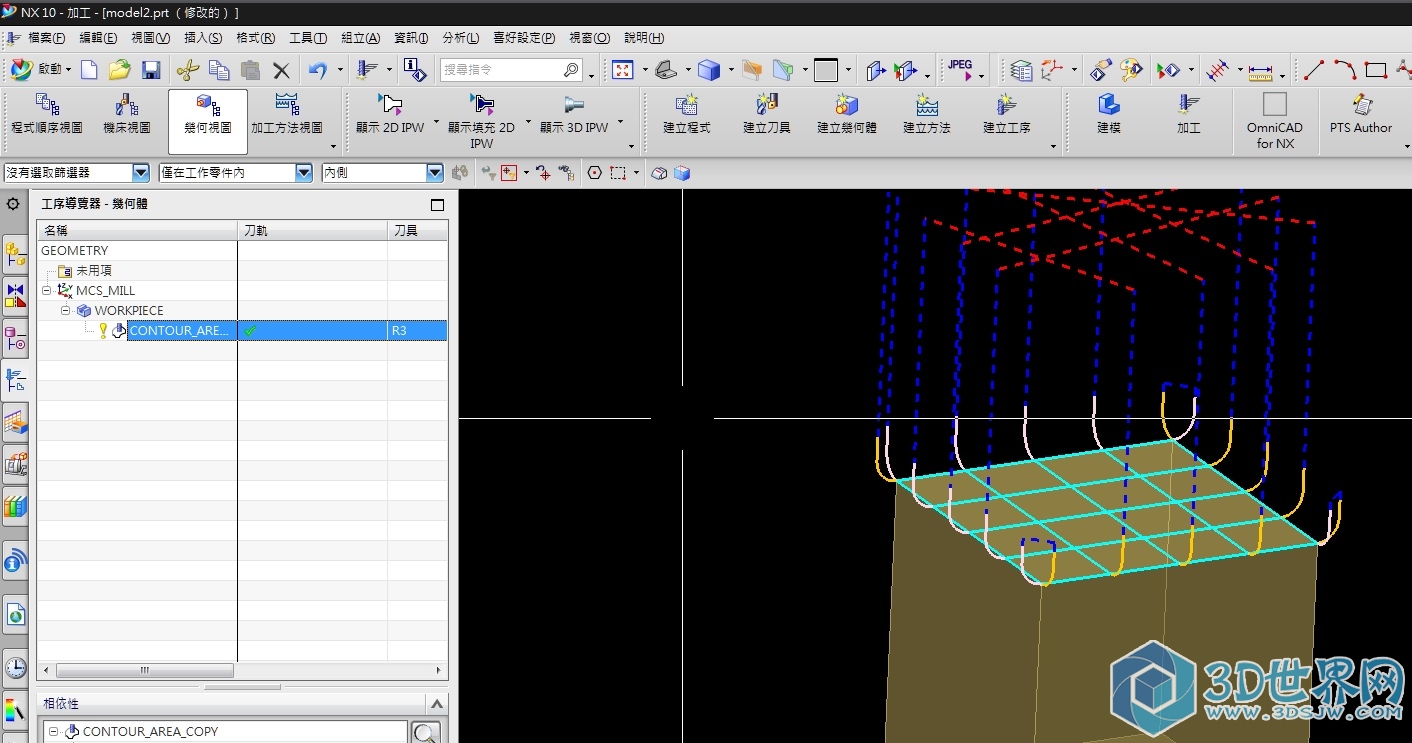Switch to 機床視圖 (Machine Tool View)
Viewport: 1412px width, 743px height.
click(127, 114)
